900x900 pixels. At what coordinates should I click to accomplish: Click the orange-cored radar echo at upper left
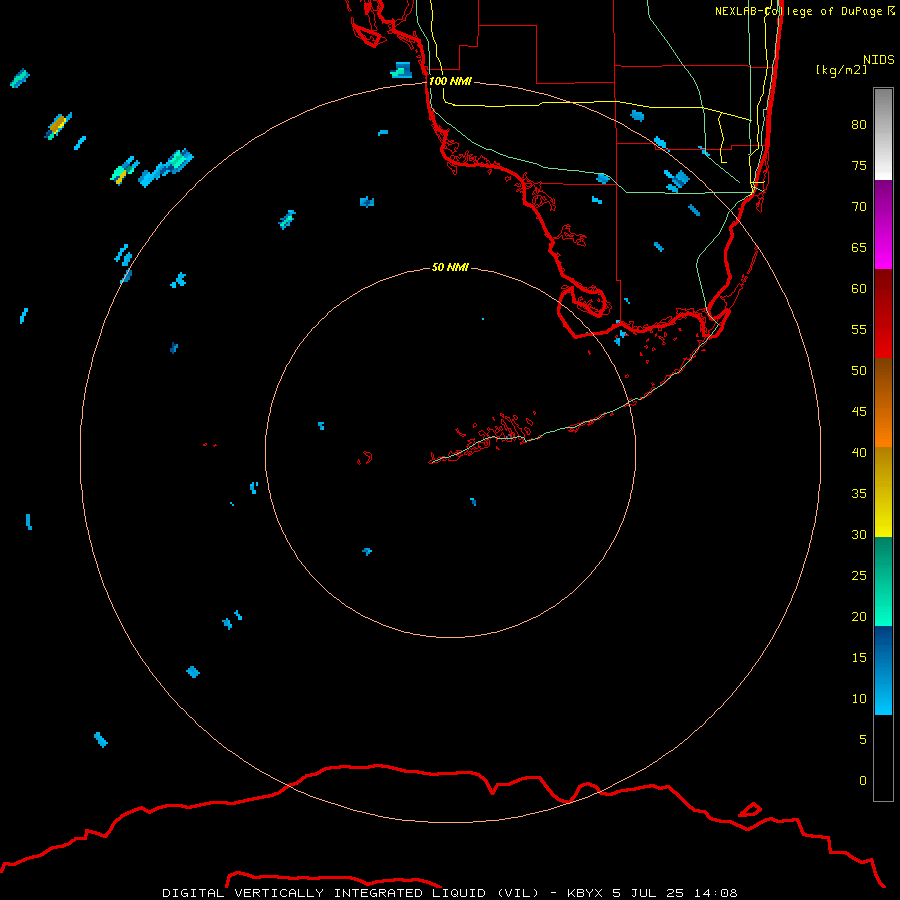pyautogui.click(x=57, y=125)
